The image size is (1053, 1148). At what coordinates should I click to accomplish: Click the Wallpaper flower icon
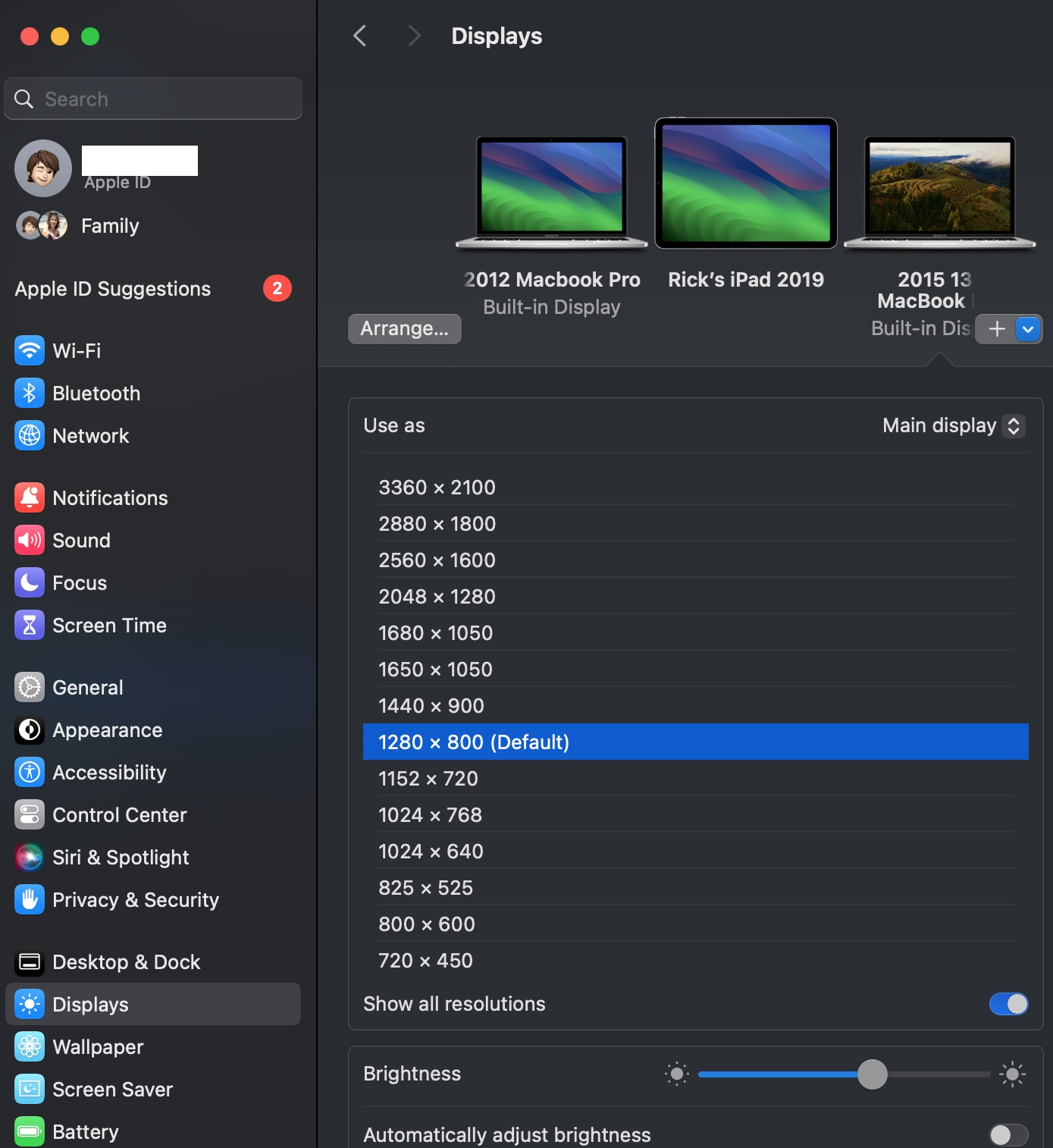[30, 1046]
